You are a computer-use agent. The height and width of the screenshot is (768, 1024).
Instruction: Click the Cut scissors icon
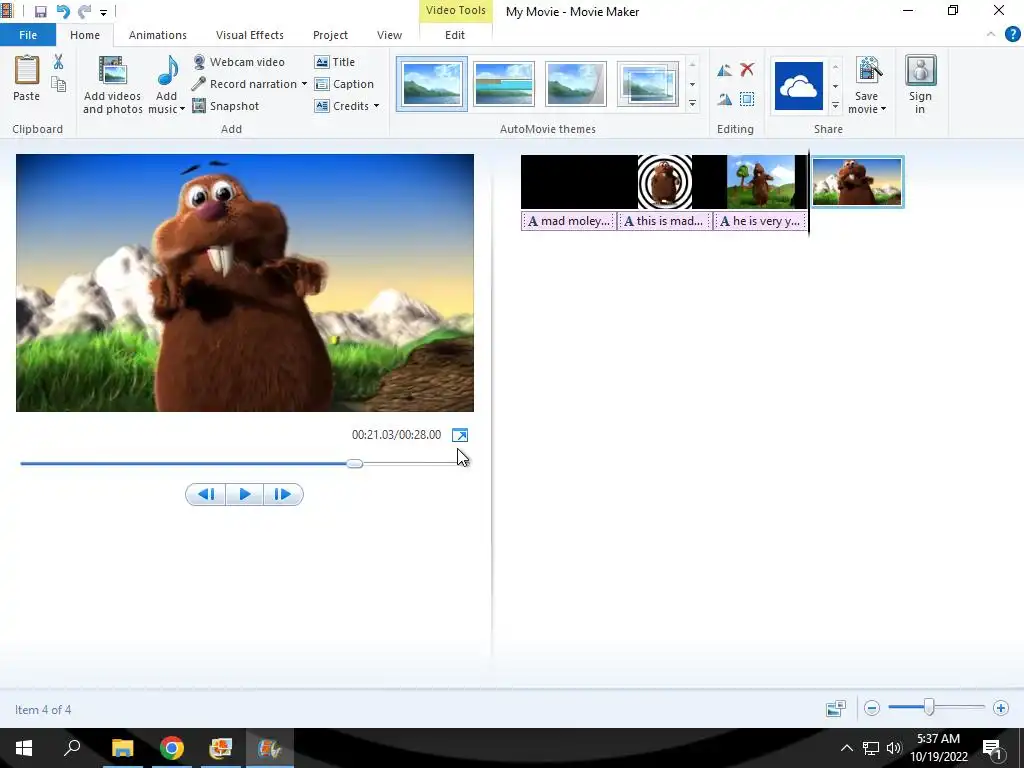pyautogui.click(x=58, y=62)
